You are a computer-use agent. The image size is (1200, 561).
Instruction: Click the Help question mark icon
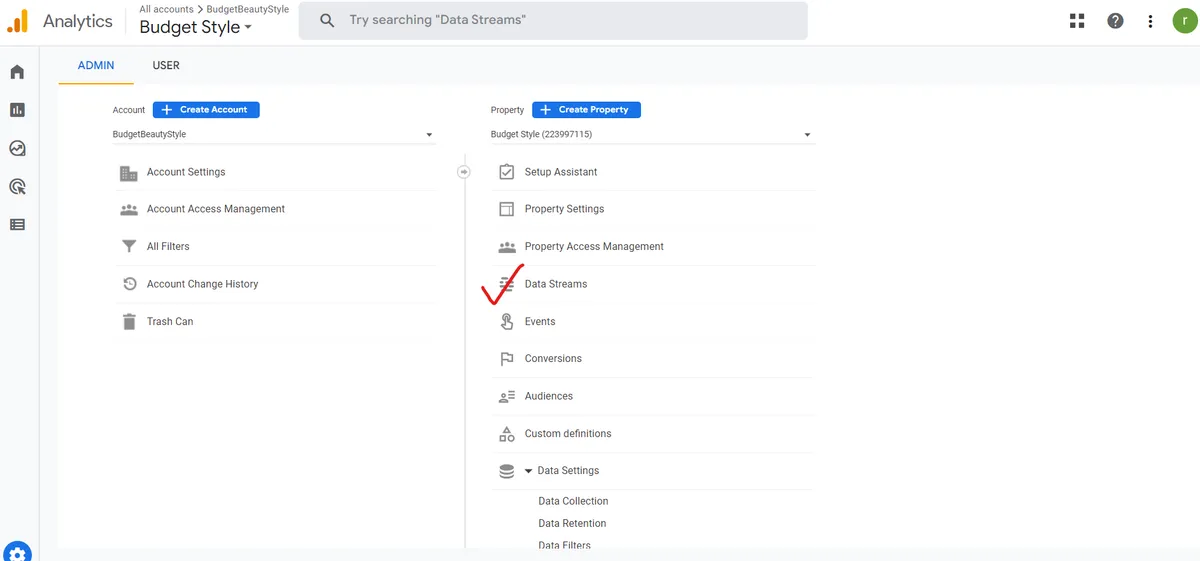coord(1115,21)
